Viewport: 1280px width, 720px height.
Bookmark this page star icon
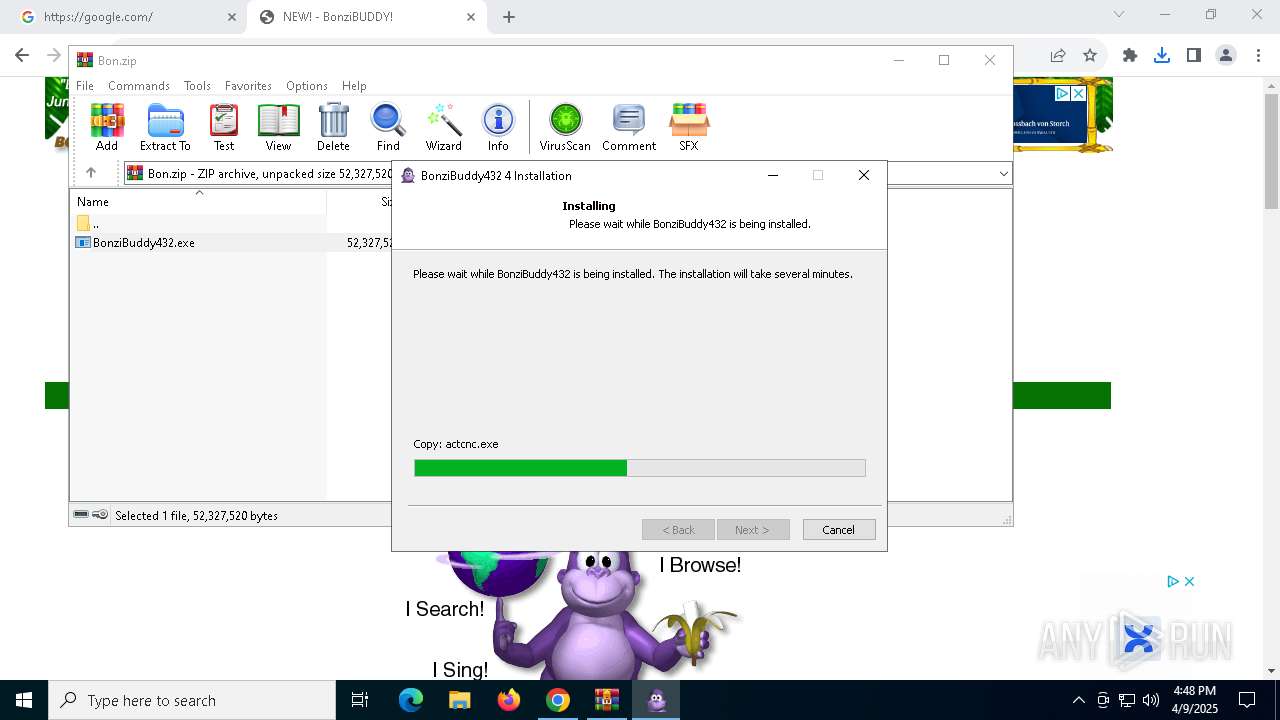1090,55
